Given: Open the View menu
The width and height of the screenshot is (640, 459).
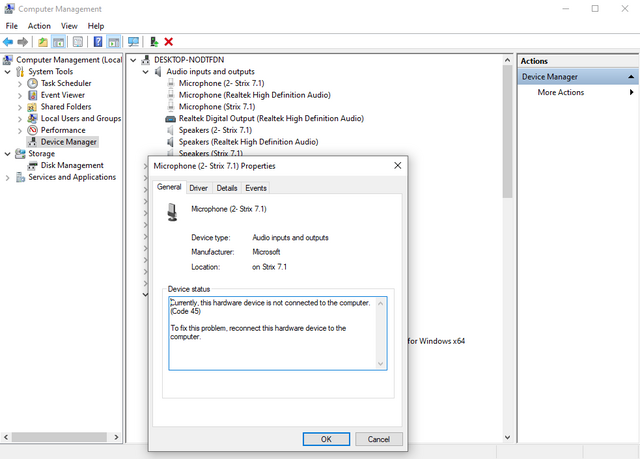Looking at the screenshot, I should (x=69, y=26).
